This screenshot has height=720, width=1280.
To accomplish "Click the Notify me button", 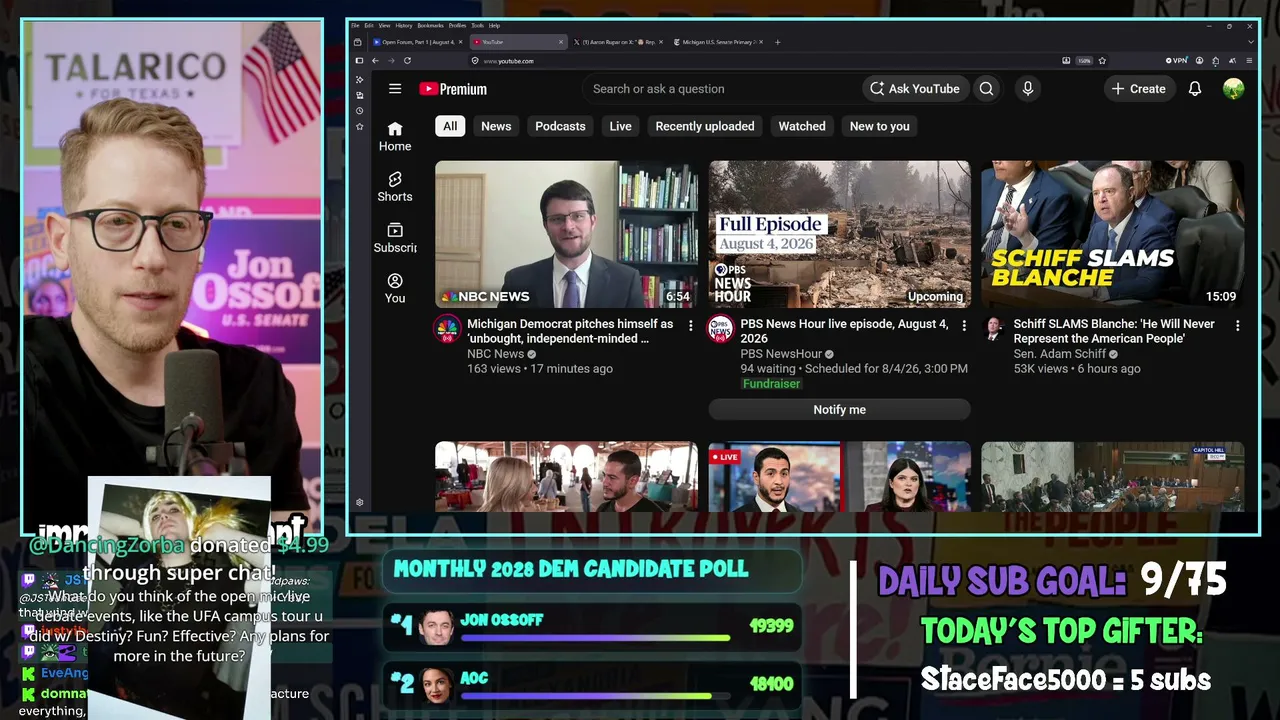I will point(840,409).
